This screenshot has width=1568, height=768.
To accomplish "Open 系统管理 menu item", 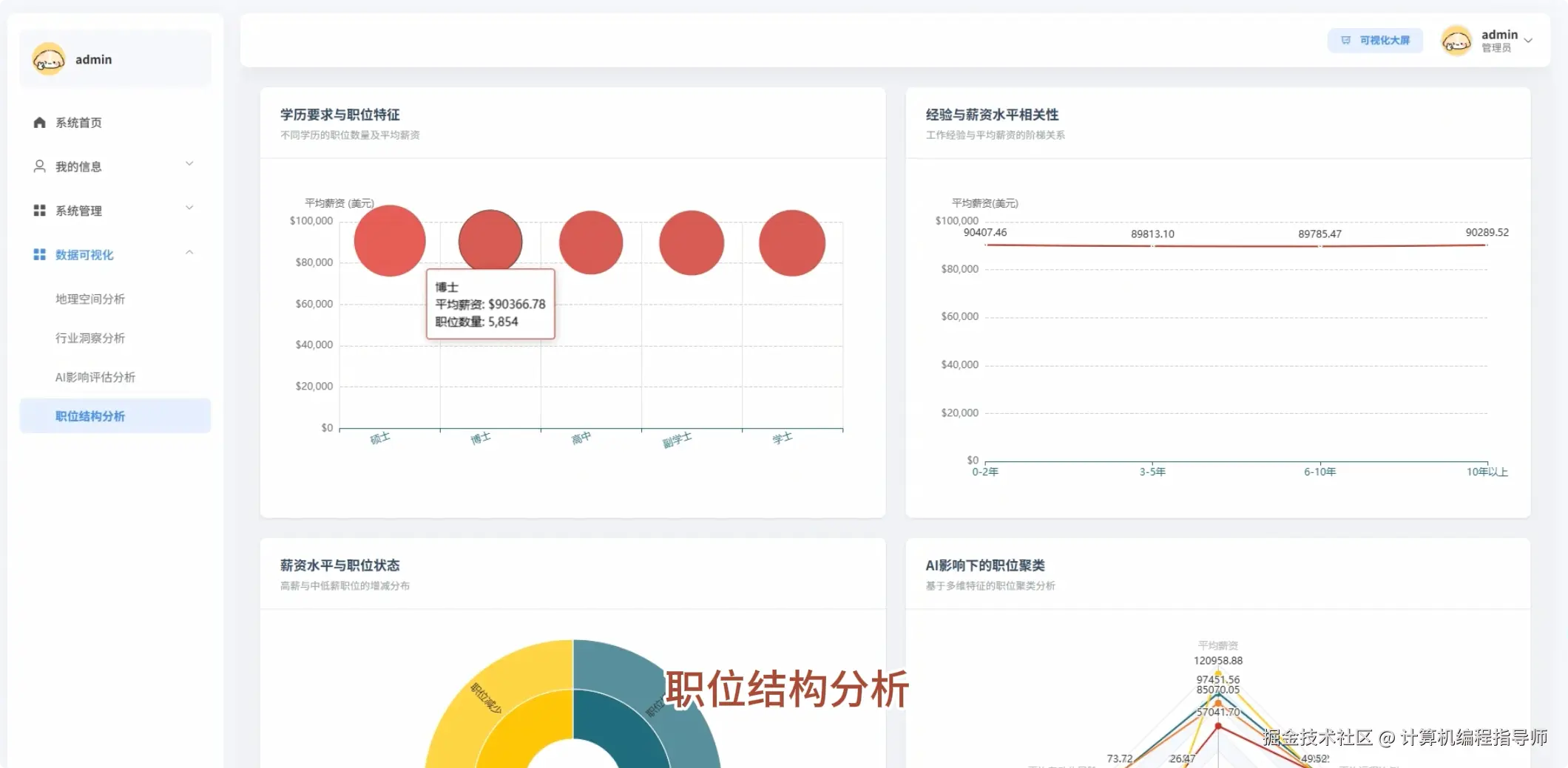I will click(115, 211).
